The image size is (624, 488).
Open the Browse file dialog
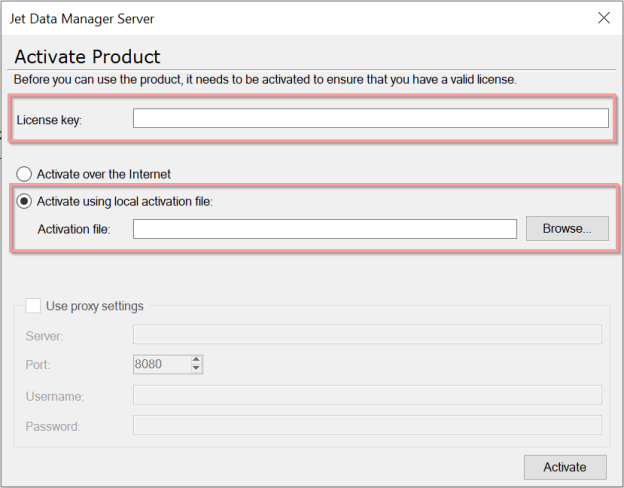[x=567, y=228]
